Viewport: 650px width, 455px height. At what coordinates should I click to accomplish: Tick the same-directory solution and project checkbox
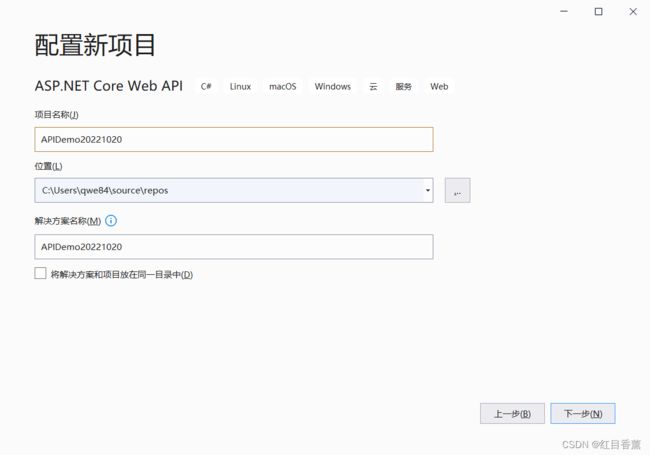click(40, 273)
